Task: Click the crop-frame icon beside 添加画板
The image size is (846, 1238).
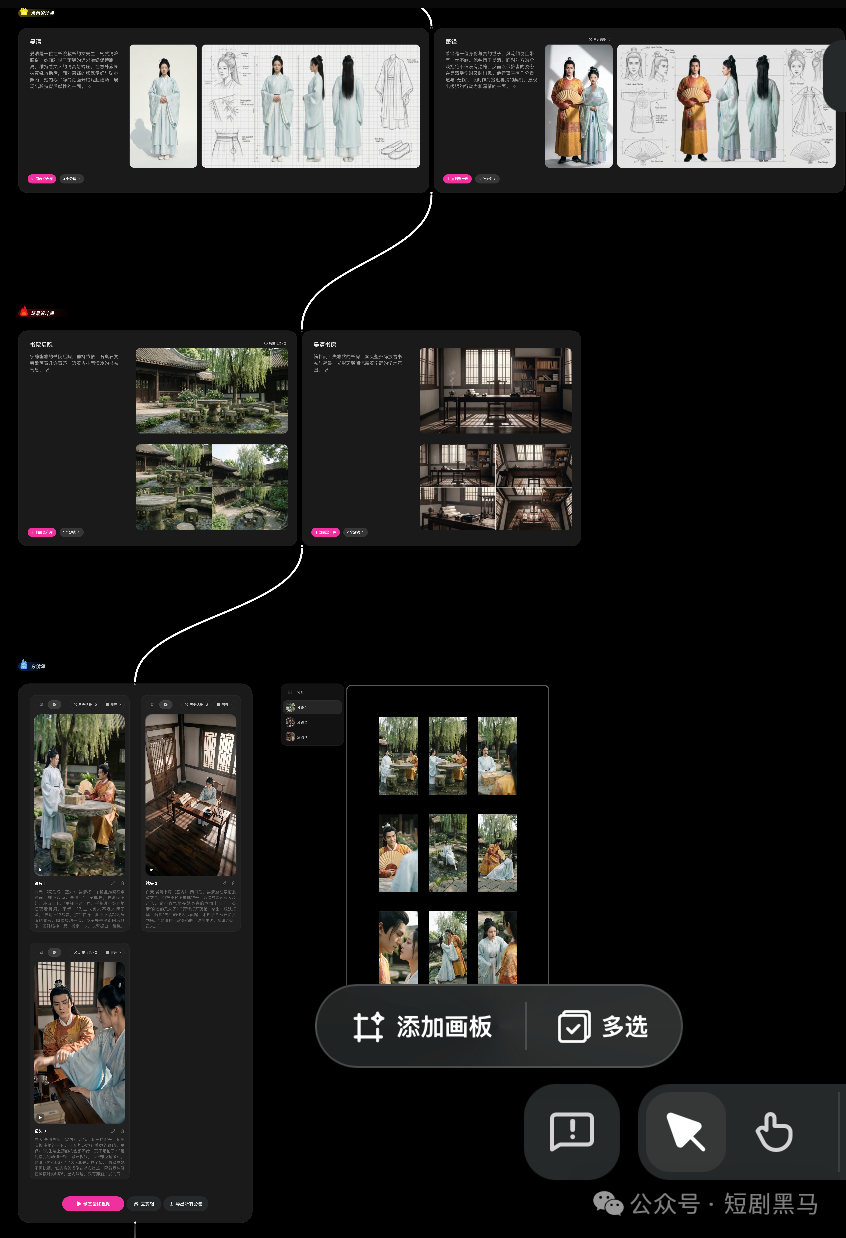Action: (369, 1027)
